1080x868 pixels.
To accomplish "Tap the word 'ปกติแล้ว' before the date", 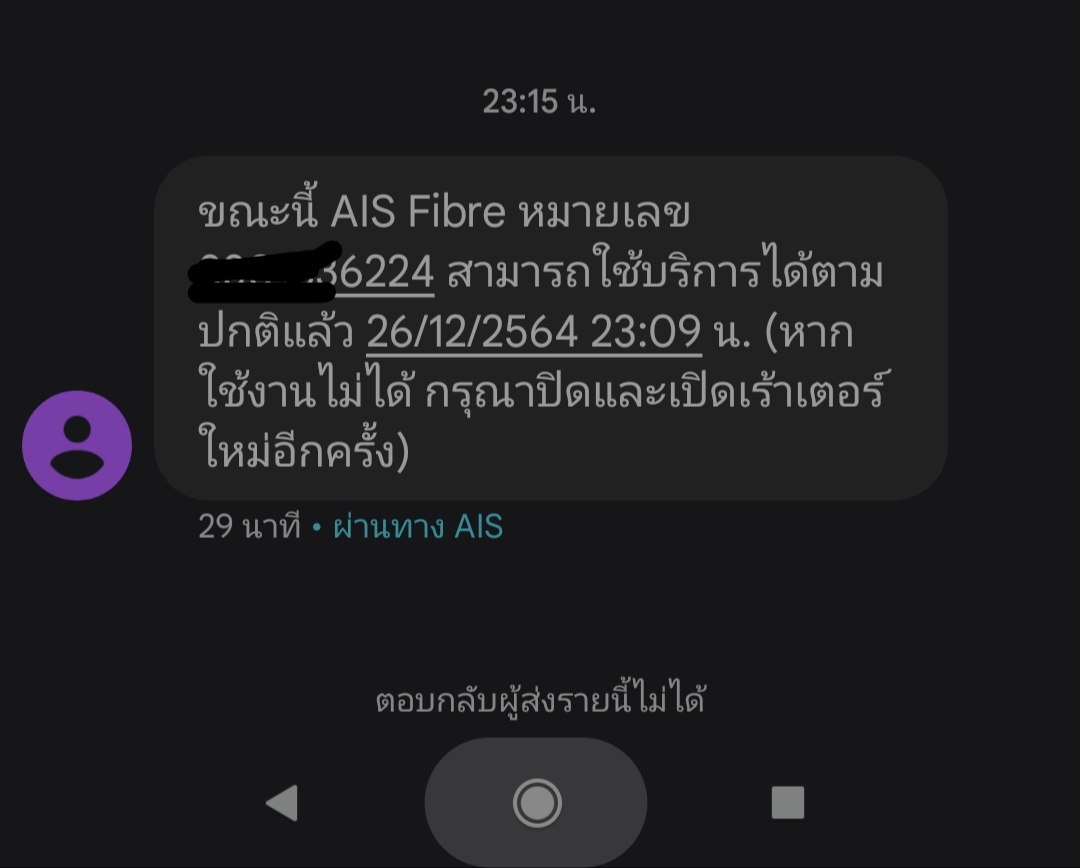I will pyautogui.click(x=276, y=332).
